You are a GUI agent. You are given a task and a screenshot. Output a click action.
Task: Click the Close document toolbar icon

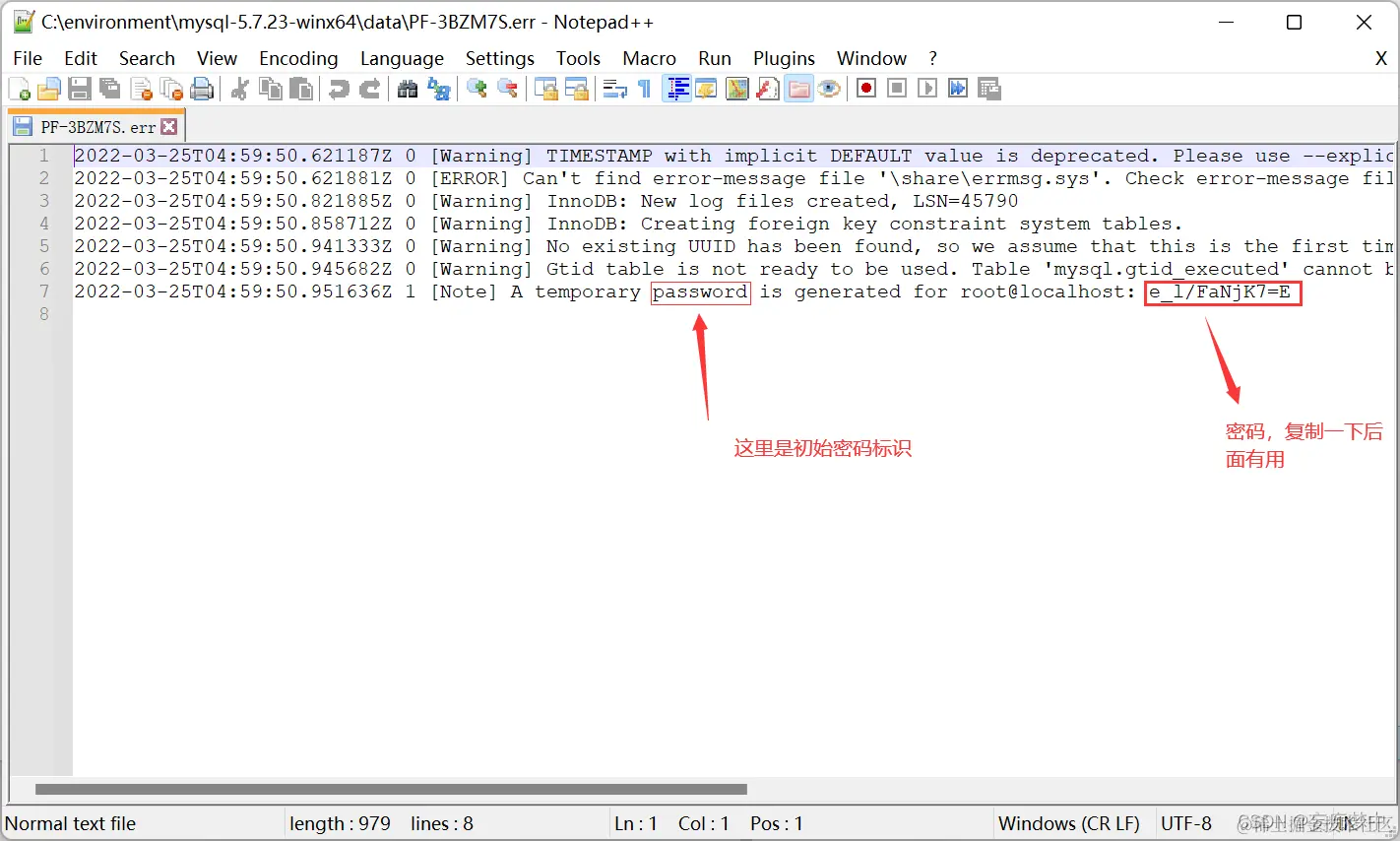click(141, 90)
